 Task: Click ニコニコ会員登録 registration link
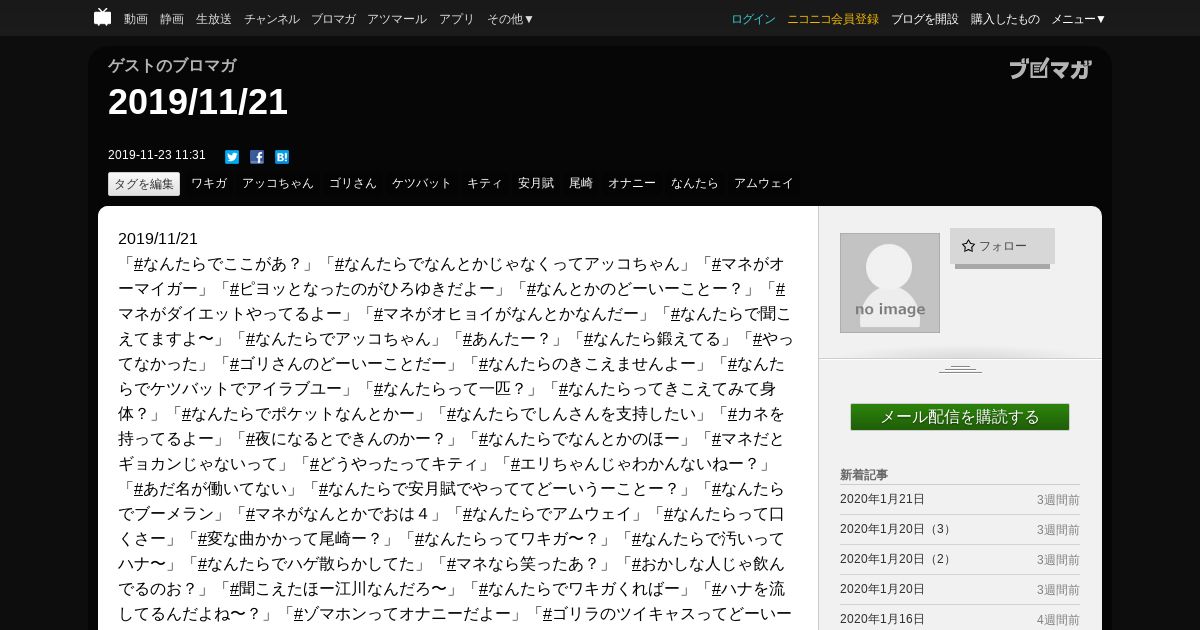tap(833, 19)
